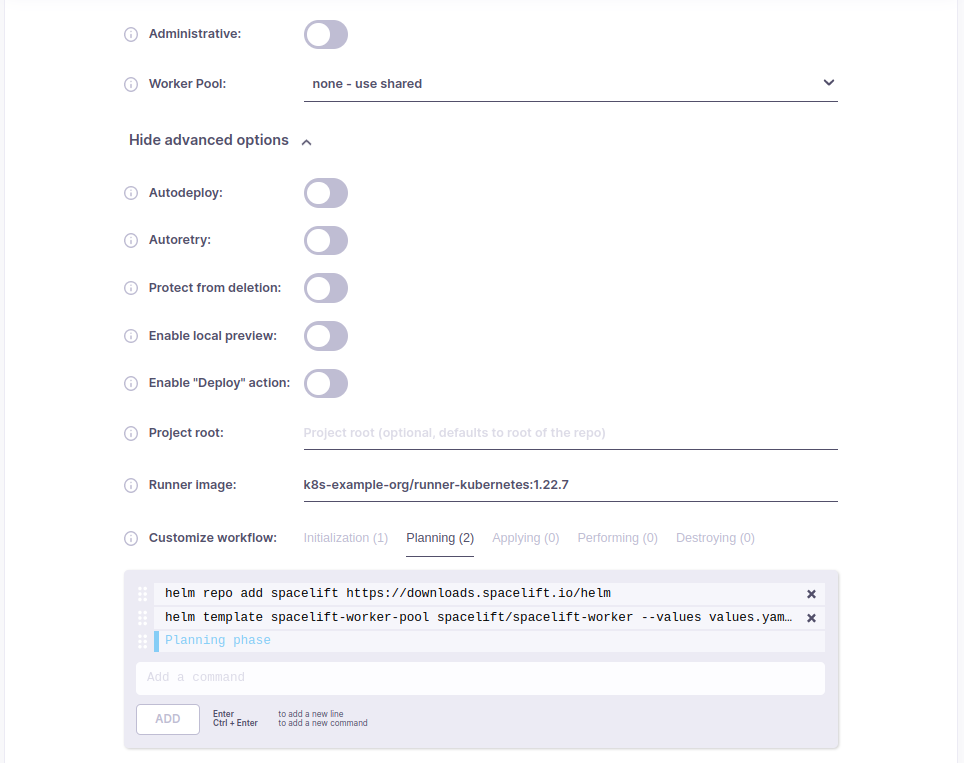Viewport: 964px width, 763px height.
Task: Toggle the Administrative switch
Action: (x=326, y=35)
